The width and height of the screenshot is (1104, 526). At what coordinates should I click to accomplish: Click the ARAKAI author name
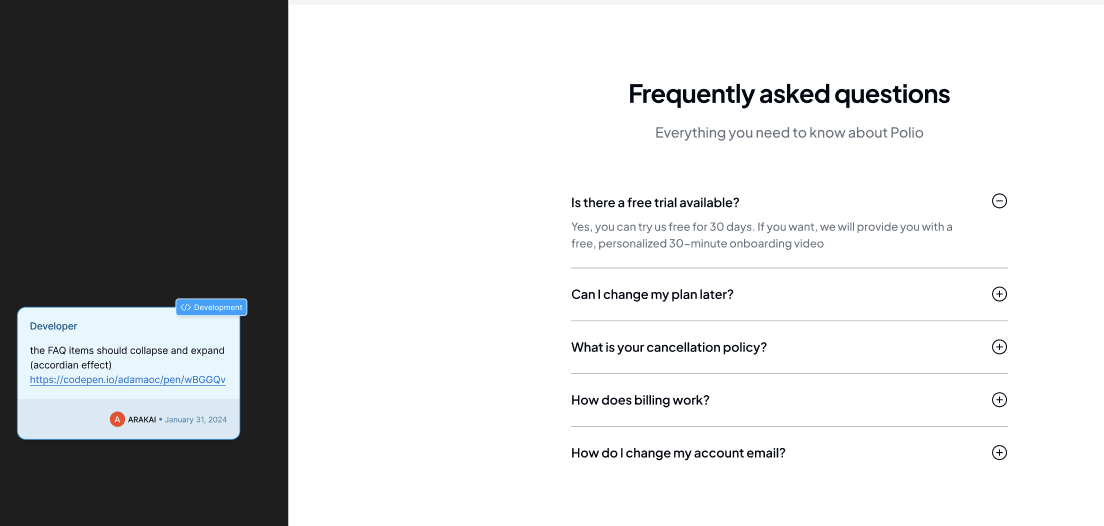tap(142, 419)
